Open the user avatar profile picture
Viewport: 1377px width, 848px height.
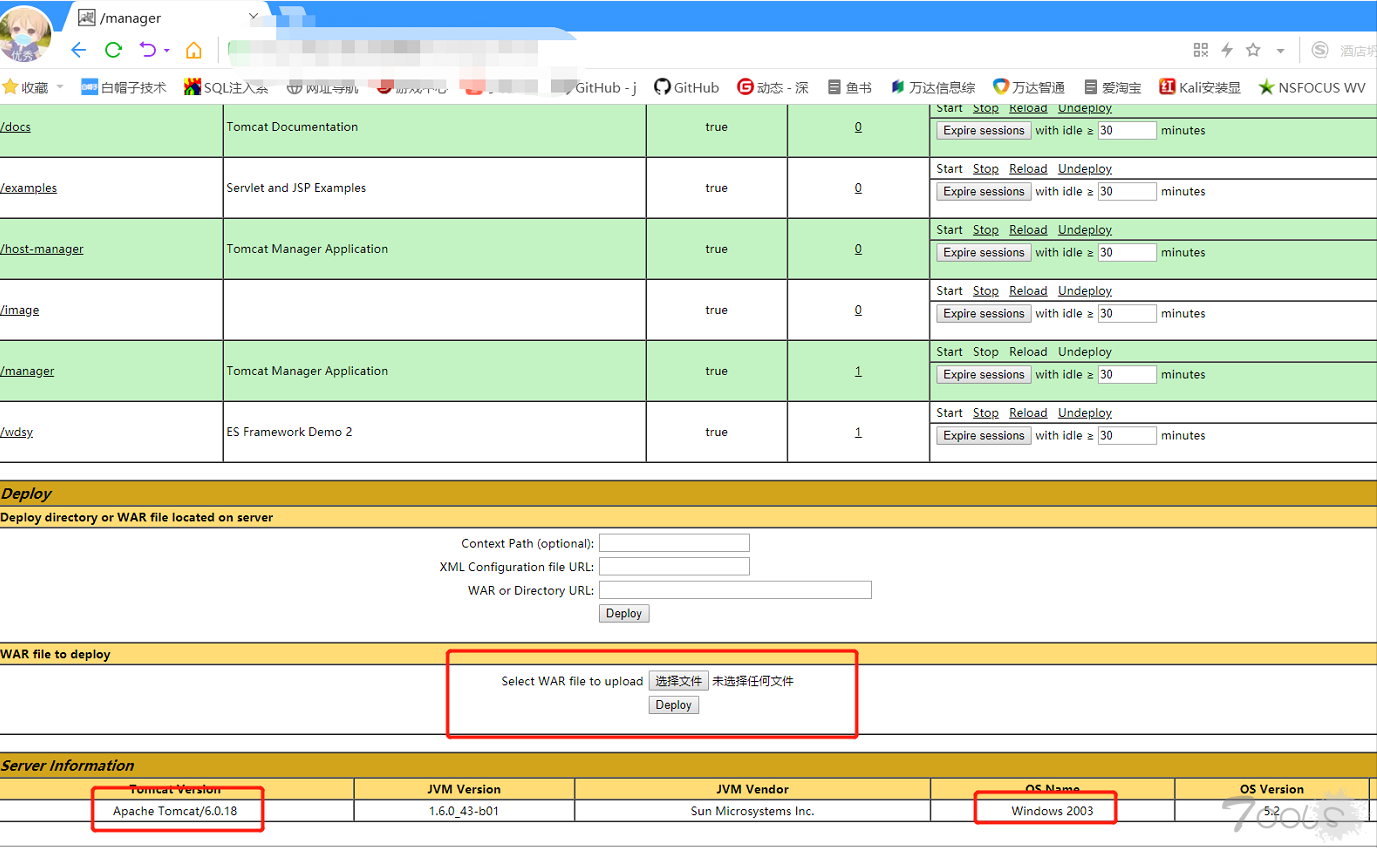26,32
